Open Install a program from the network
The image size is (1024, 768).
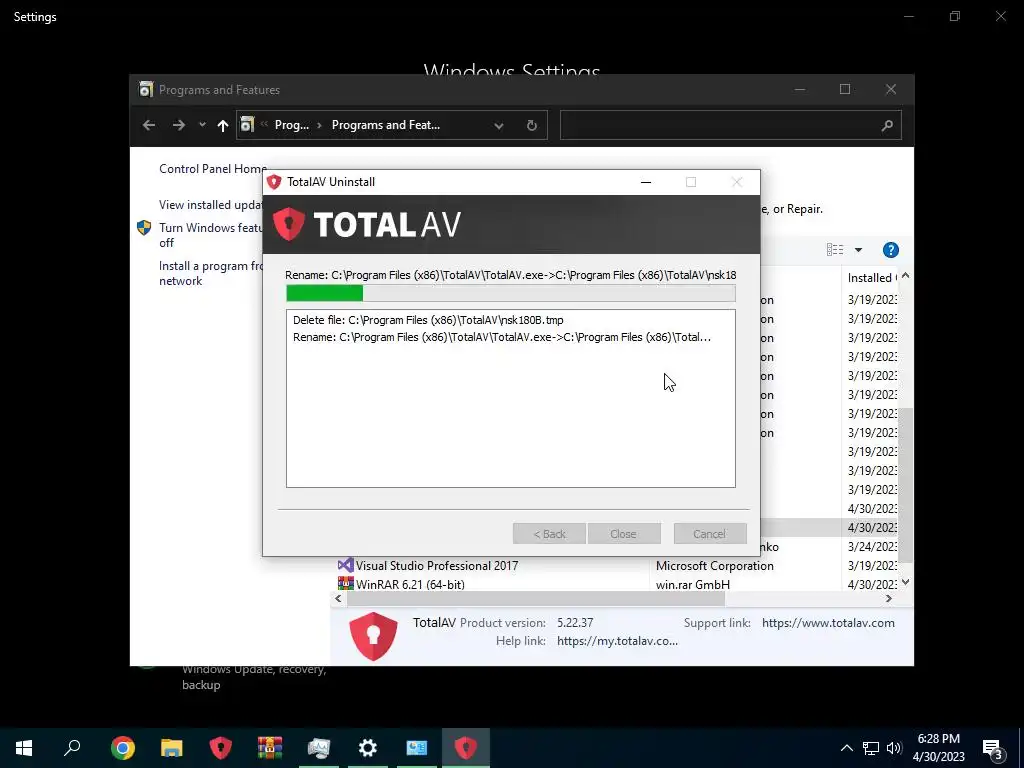pyautogui.click(x=211, y=274)
